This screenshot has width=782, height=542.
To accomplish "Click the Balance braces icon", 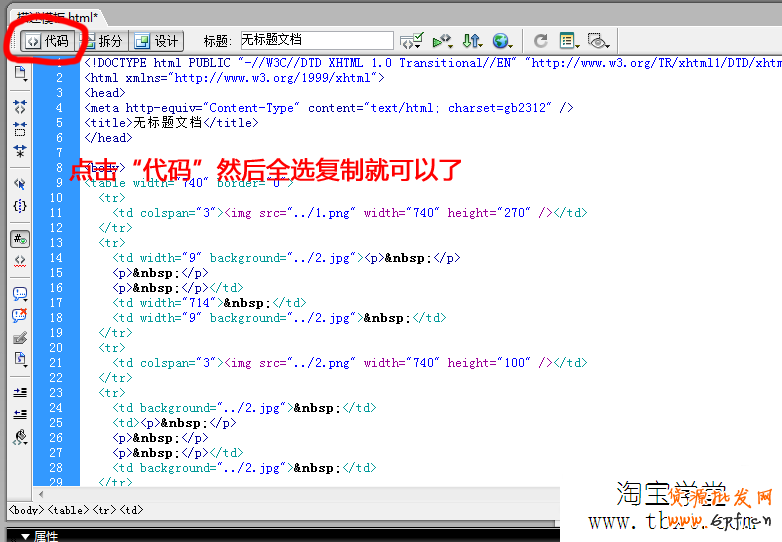I will point(20,206).
